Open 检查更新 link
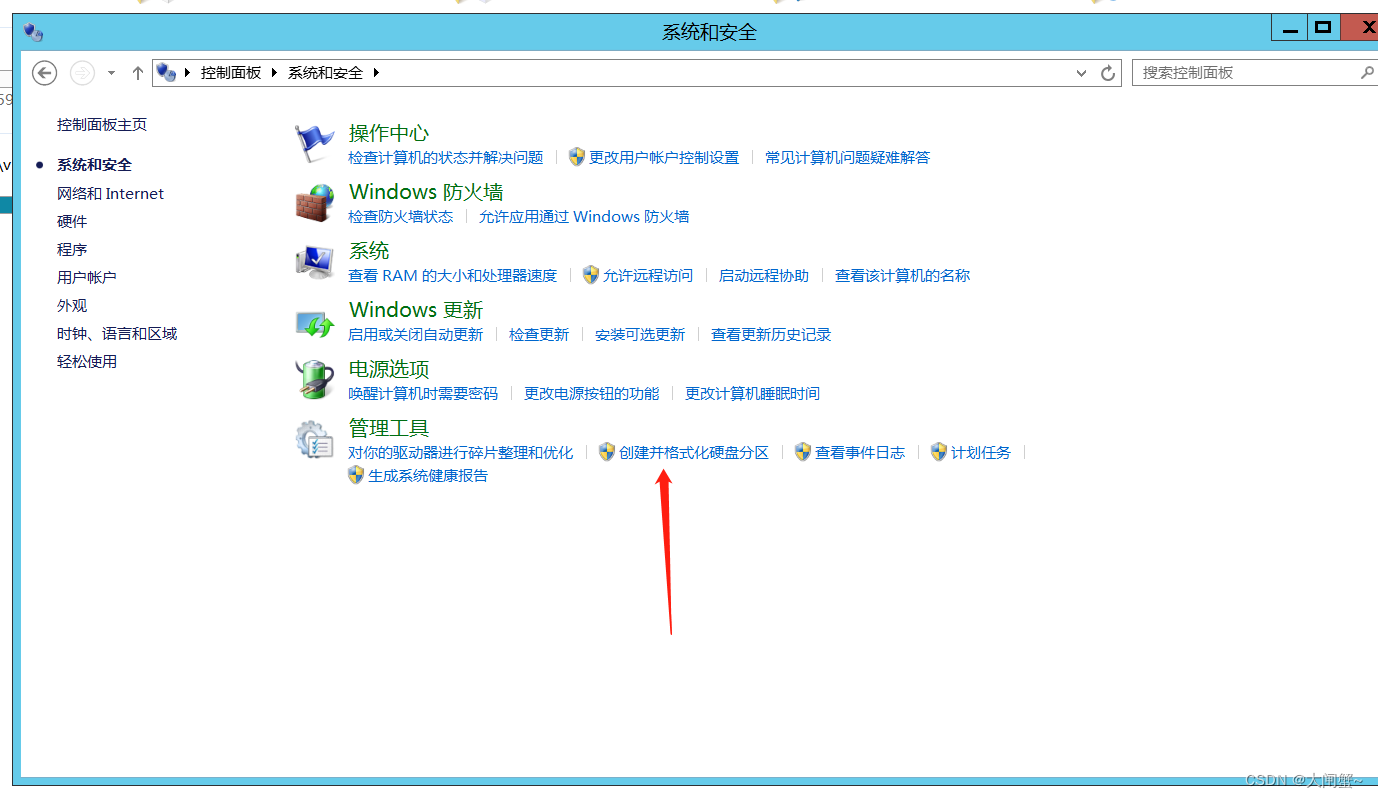 [539, 335]
